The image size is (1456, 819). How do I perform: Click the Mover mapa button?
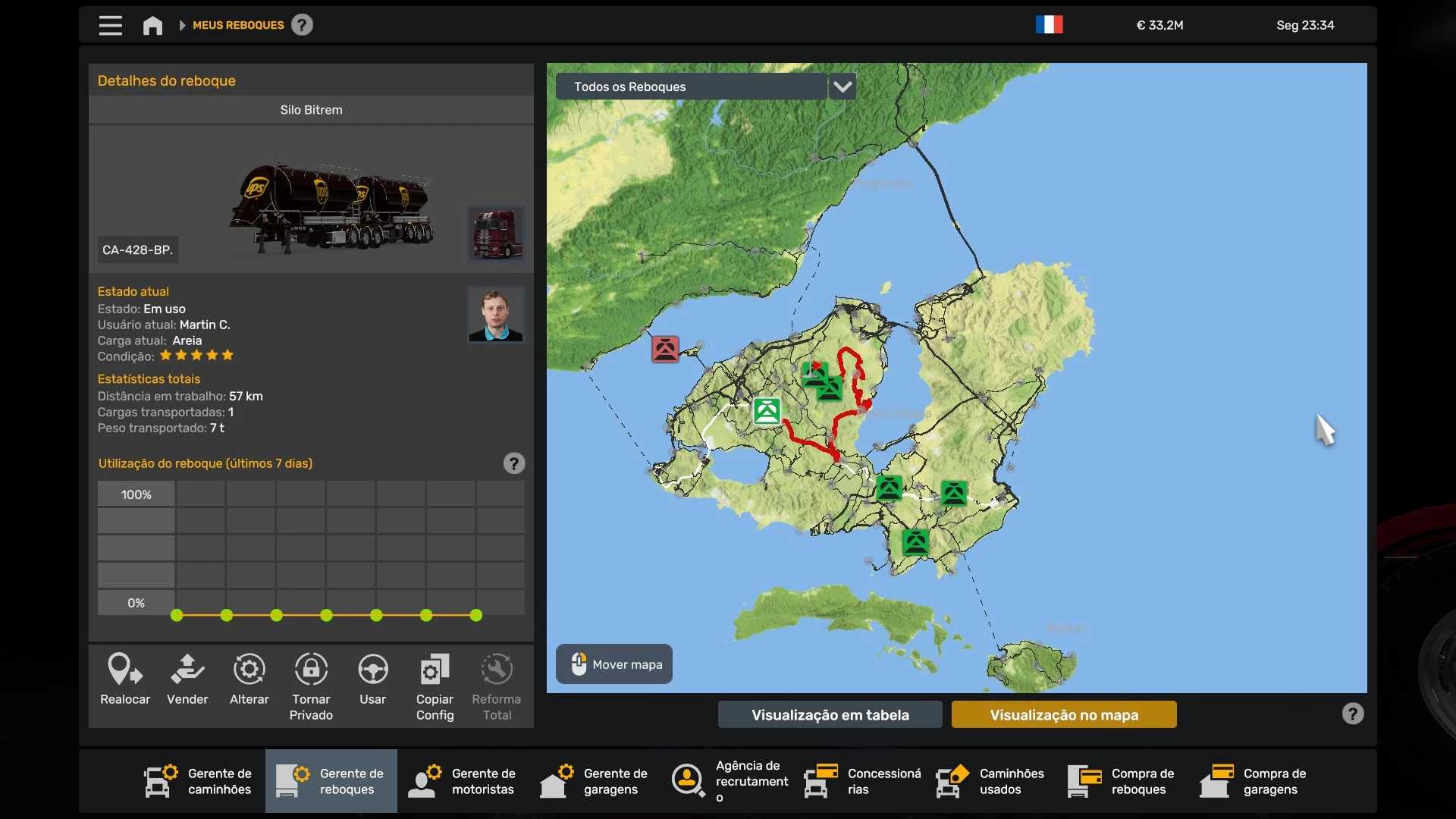pos(614,664)
